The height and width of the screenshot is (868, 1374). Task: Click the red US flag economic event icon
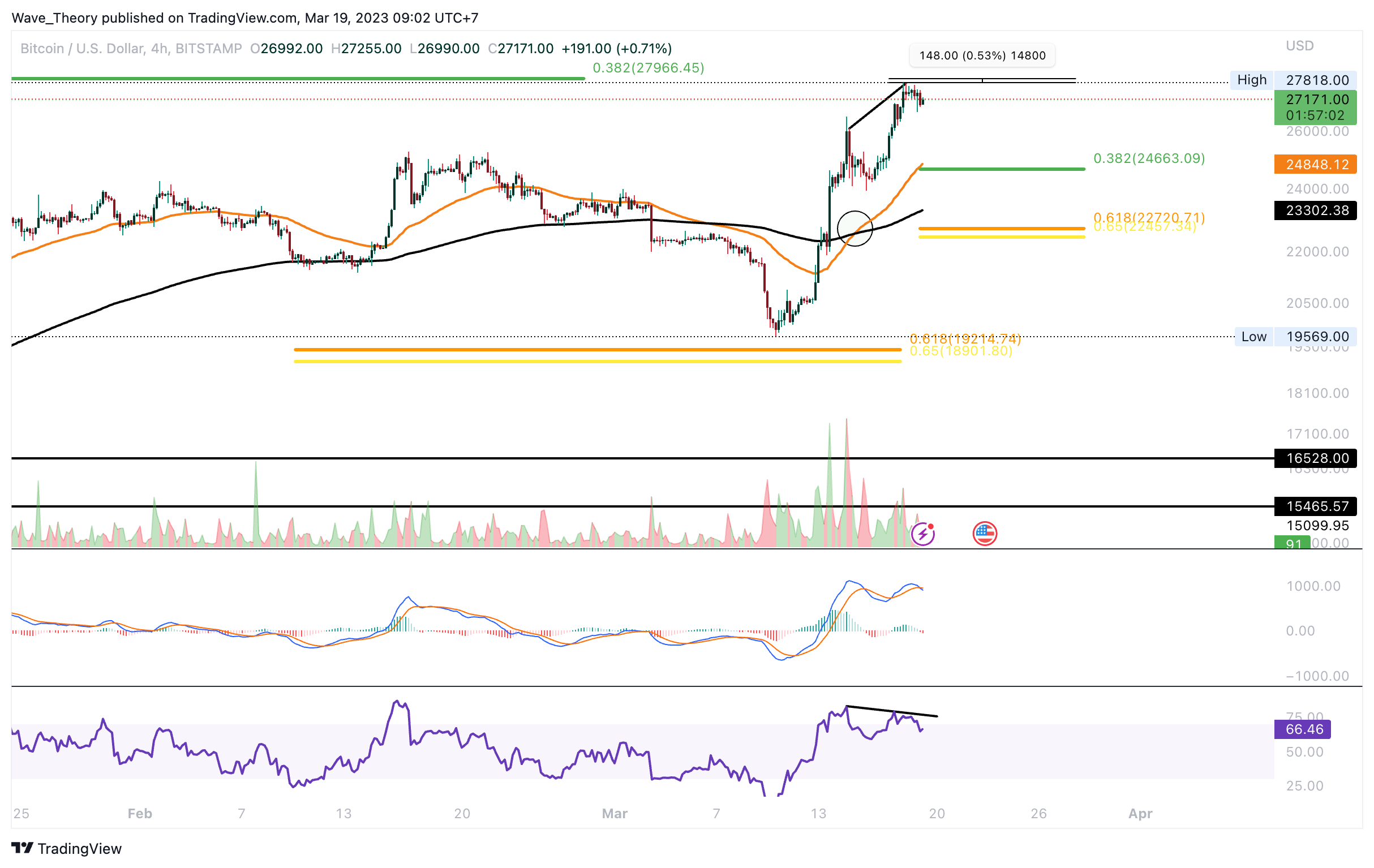[x=984, y=534]
